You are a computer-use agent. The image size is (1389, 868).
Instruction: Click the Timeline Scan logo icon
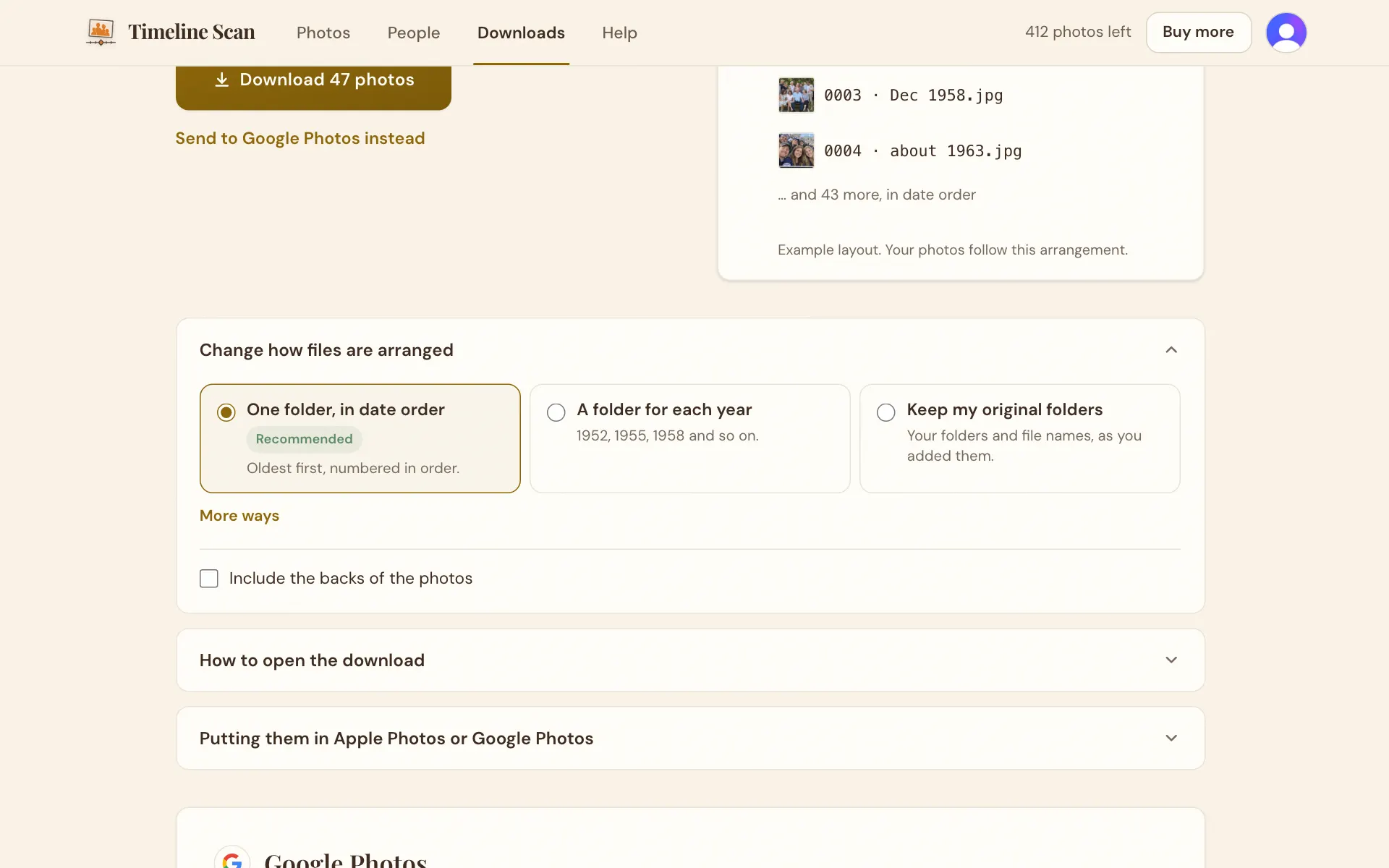click(x=101, y=33)
